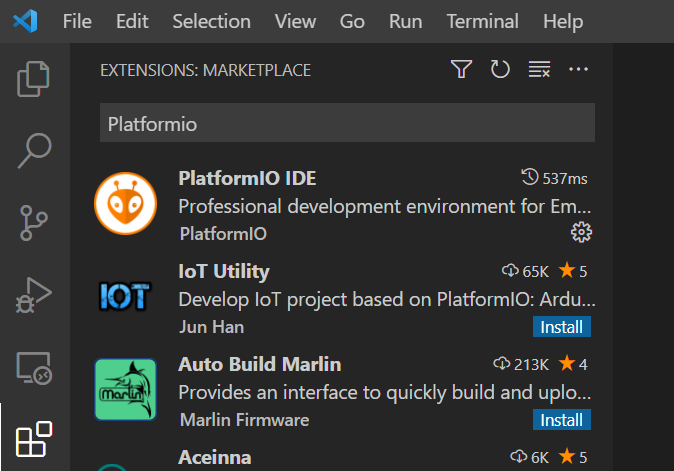Click IoT Utility's 5 star rating

point(573,271)
